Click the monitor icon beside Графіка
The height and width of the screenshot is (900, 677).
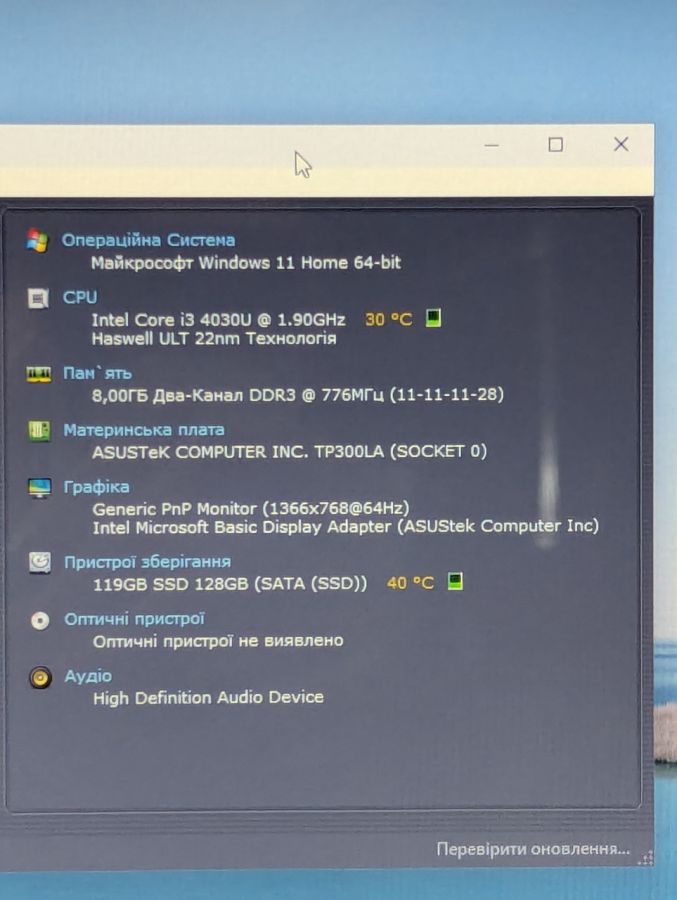[x=40, y=488]
